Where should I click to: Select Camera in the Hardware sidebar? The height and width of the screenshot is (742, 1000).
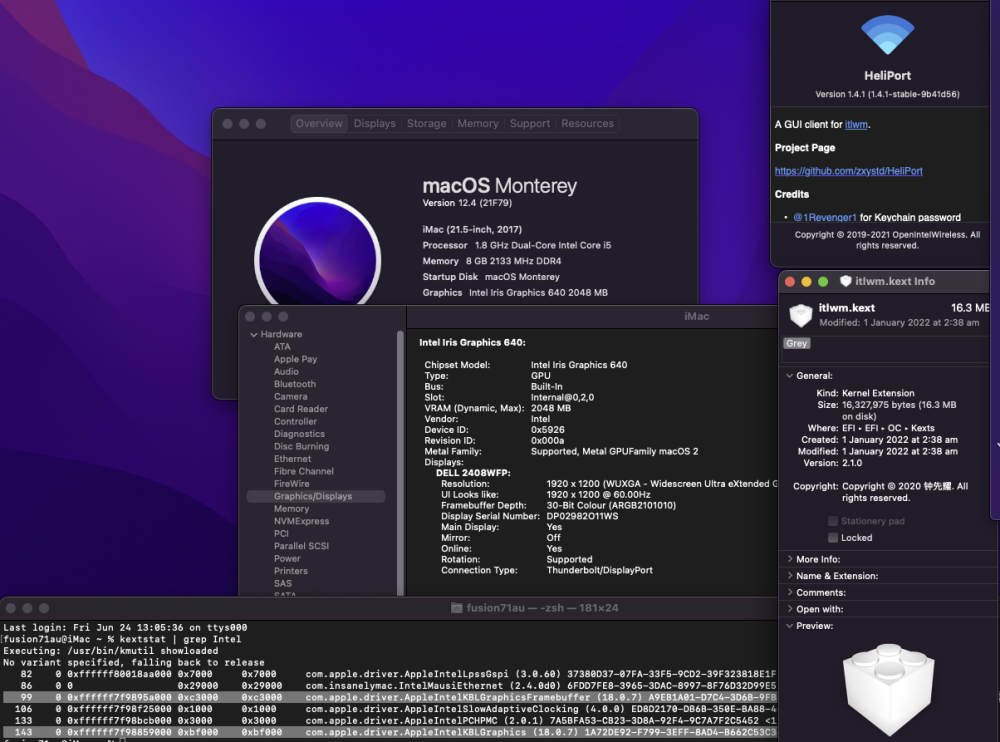tap(290, 396)
